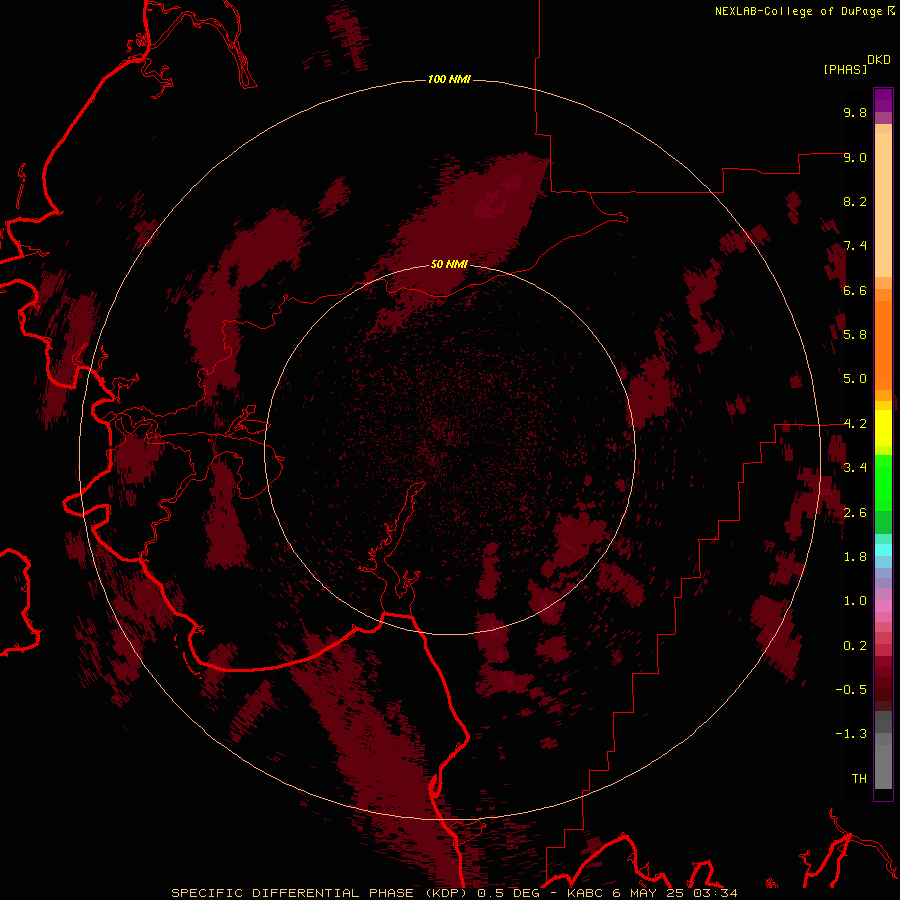Select the 1.8 scale value
Viewport: 900px width, 900px height.
pos(855,557)
